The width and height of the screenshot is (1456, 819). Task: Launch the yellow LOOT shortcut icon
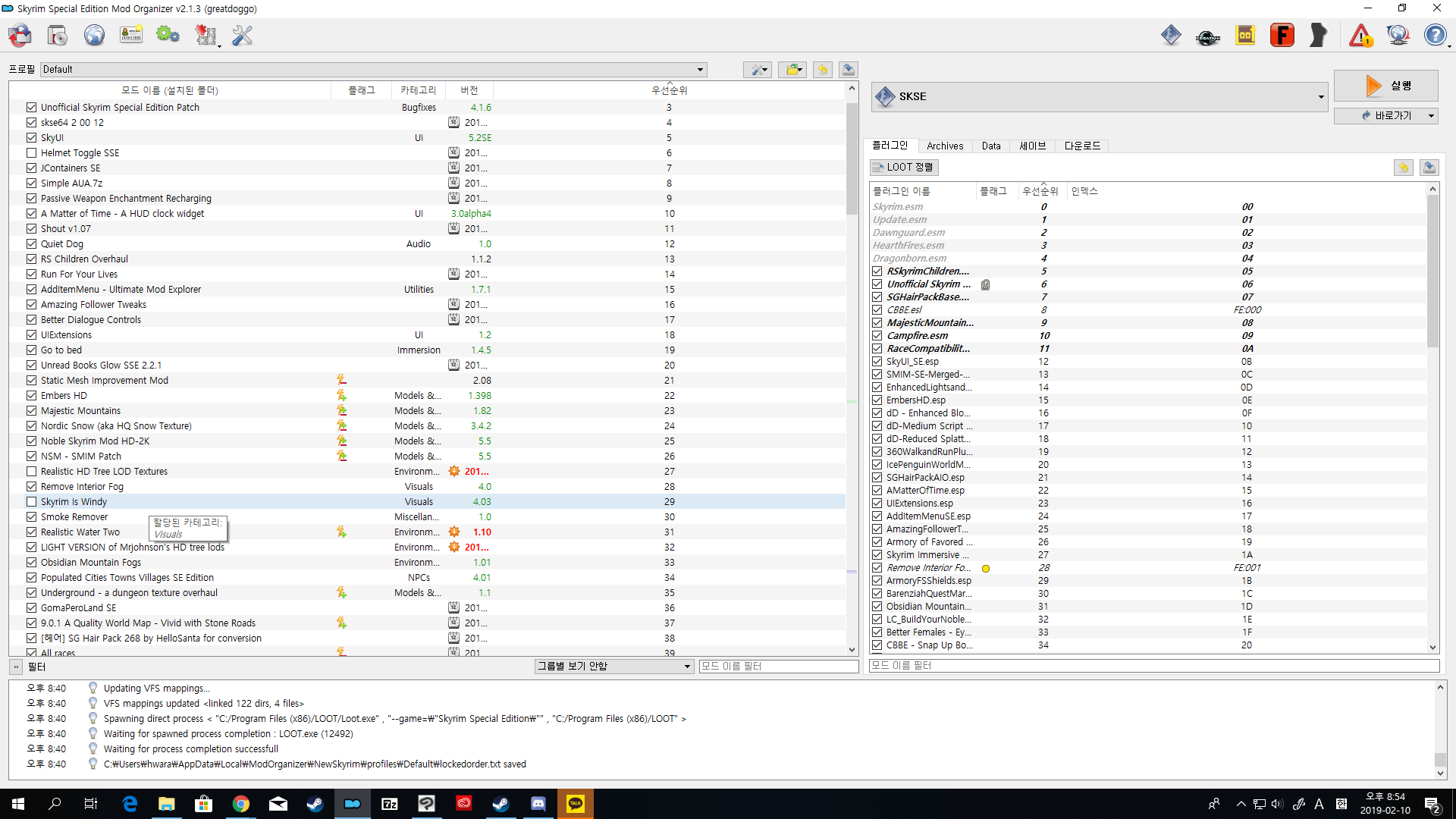[x=1245, y=35]
